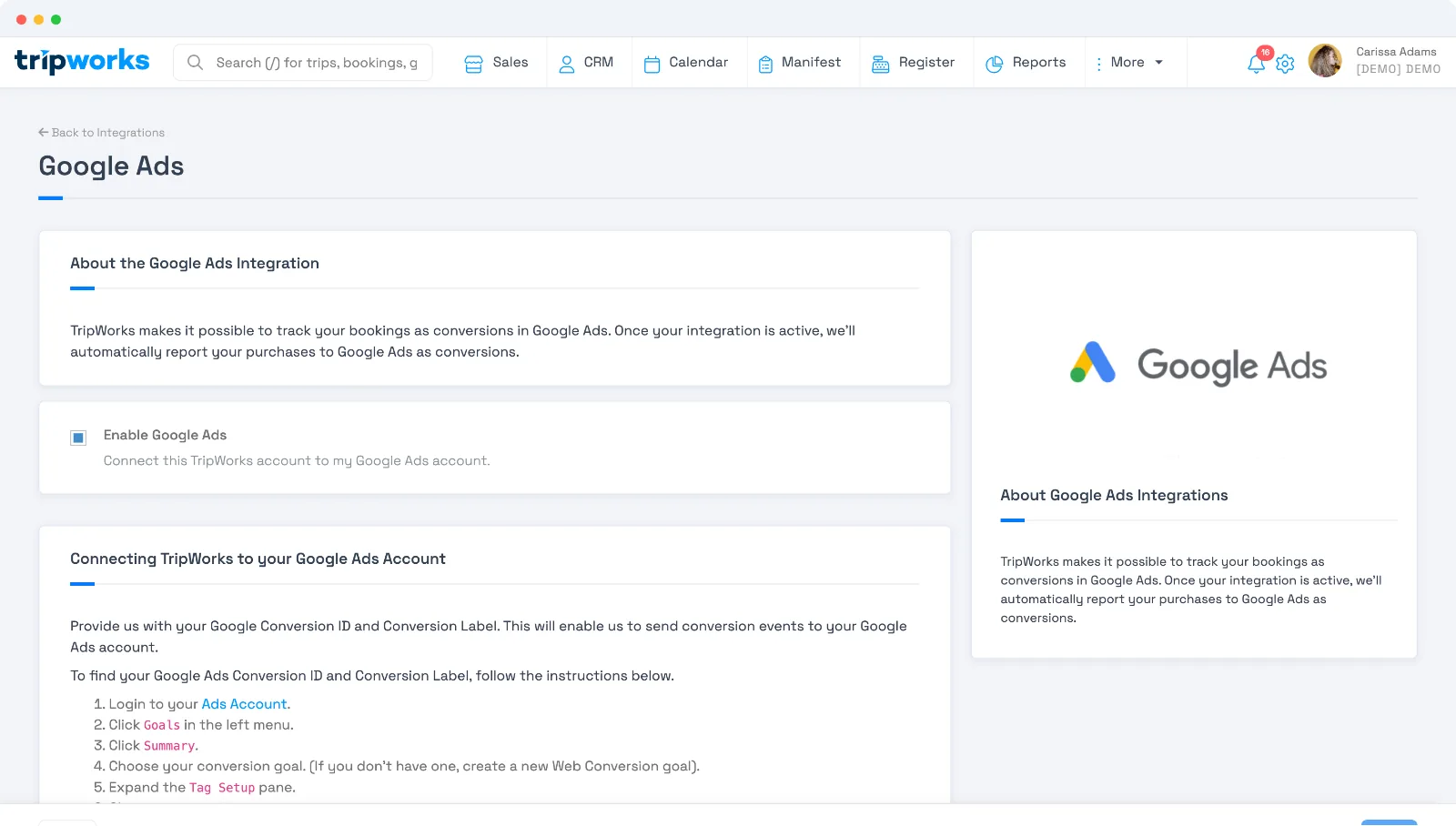1456x826 pixels.
Task: Click About the Google Ads Integration heading
Action: [195, 263]
